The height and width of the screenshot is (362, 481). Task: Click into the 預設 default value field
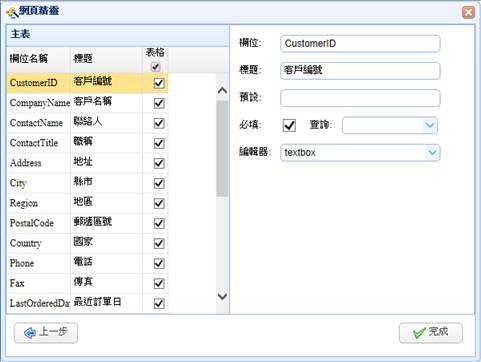coord(360,98)
